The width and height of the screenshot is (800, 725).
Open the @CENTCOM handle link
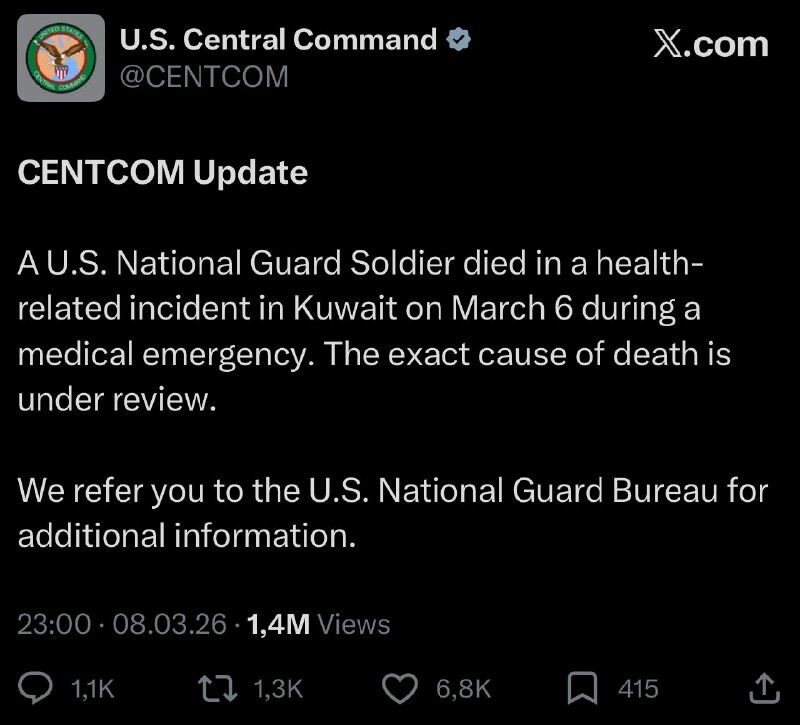[204, 76]
